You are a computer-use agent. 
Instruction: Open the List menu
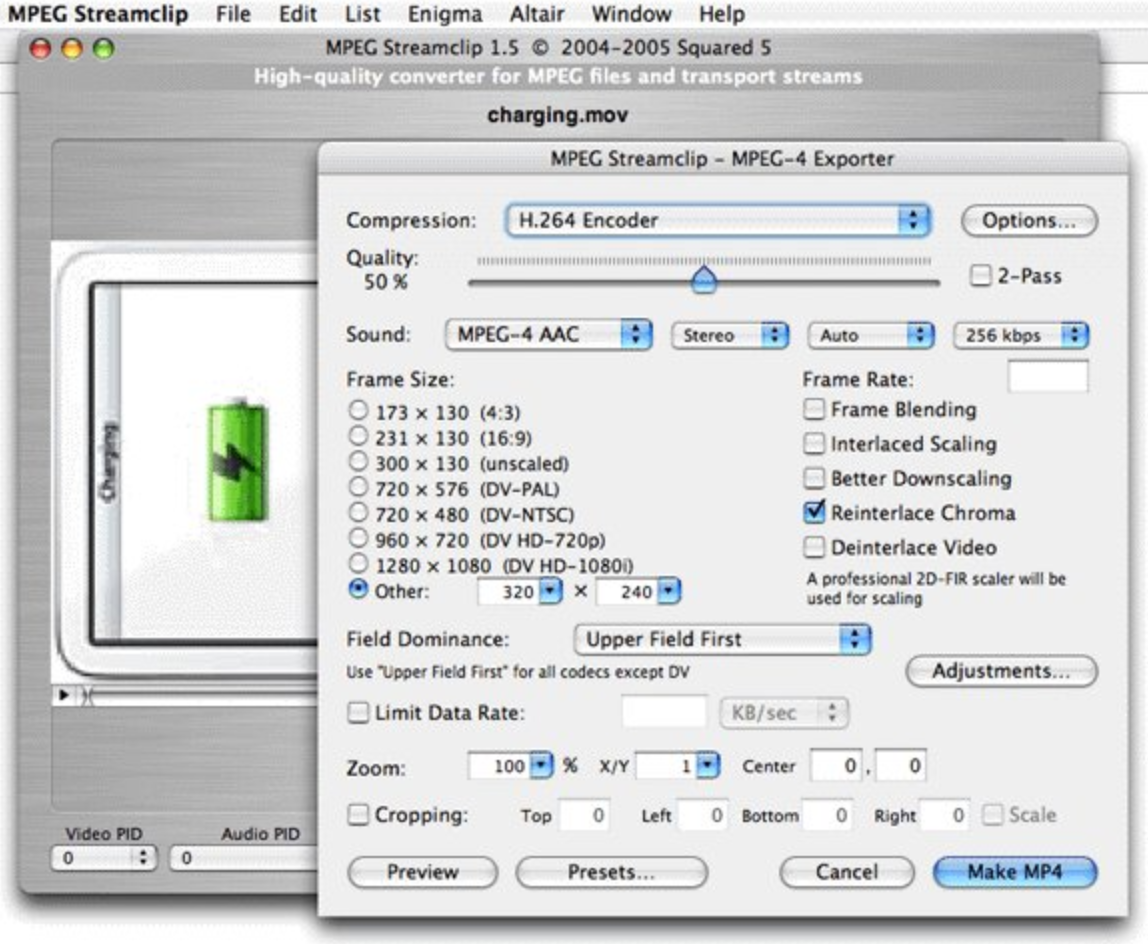click(362, 14)
